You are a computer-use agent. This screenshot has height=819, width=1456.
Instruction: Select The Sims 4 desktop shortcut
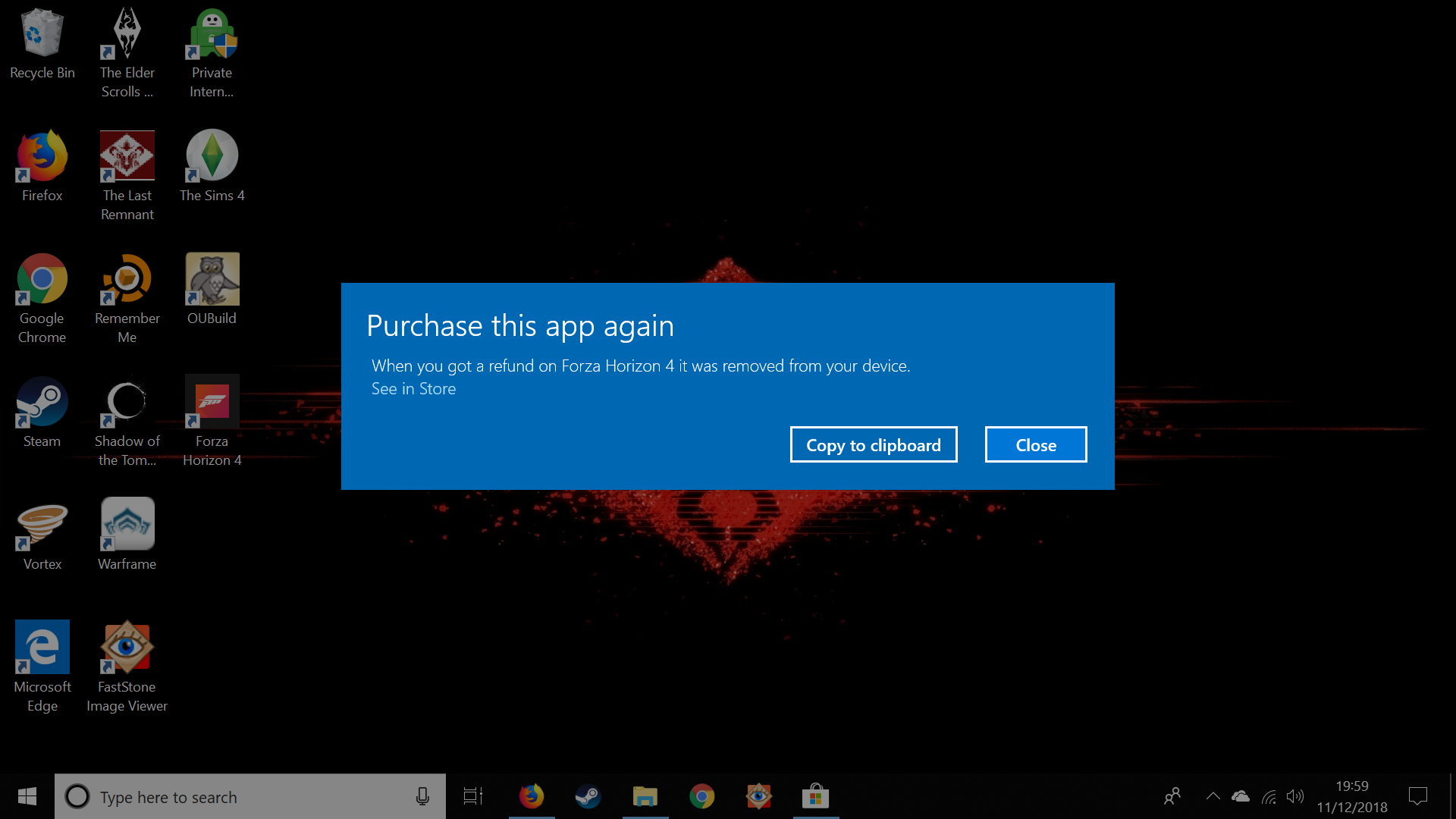[212, 167]
